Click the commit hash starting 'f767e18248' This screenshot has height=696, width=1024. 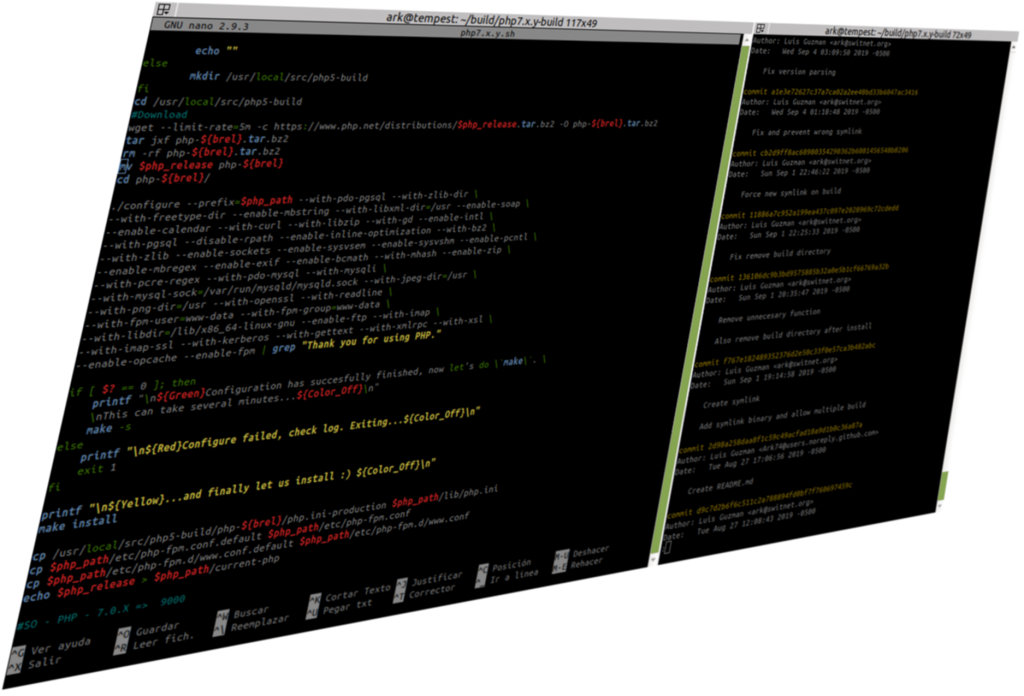tap(801, 353)
